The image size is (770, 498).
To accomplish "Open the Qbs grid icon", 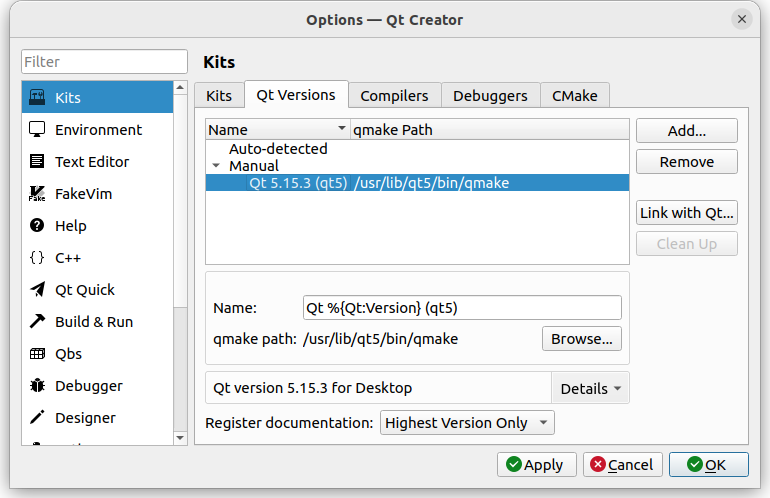I will [x=37, y=354].
